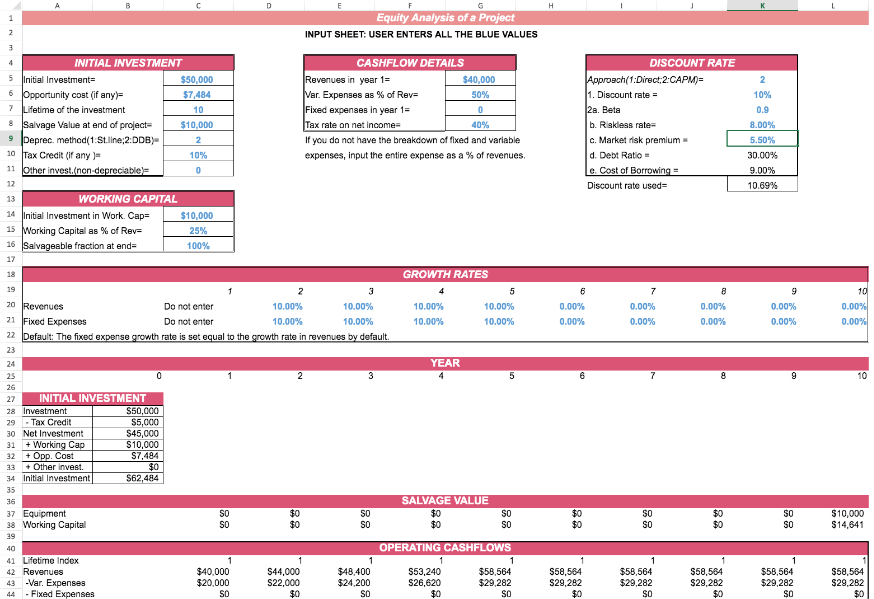Select the Lifetime of the investment value cell

click(198, 110)
